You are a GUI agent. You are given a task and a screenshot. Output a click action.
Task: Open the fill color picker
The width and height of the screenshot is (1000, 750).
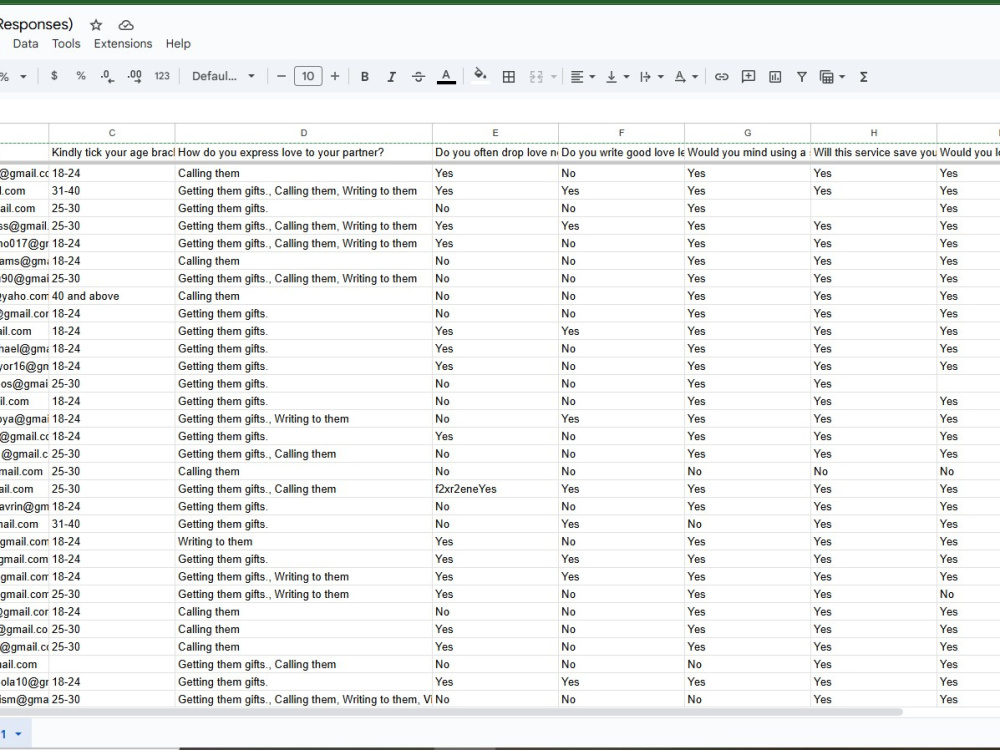(x=480, y=76)
